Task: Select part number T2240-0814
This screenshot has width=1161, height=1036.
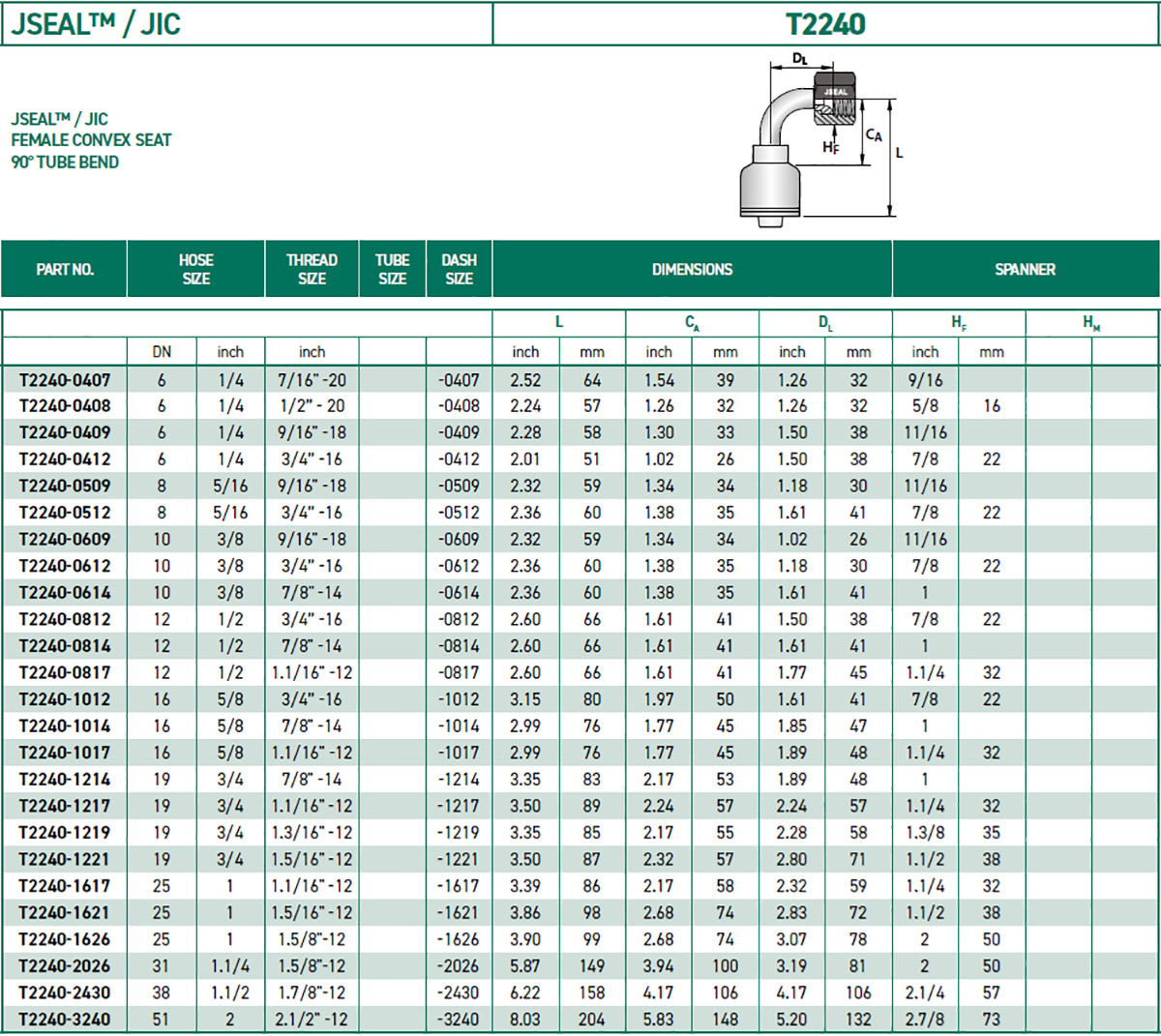Action: pos(65,646)
